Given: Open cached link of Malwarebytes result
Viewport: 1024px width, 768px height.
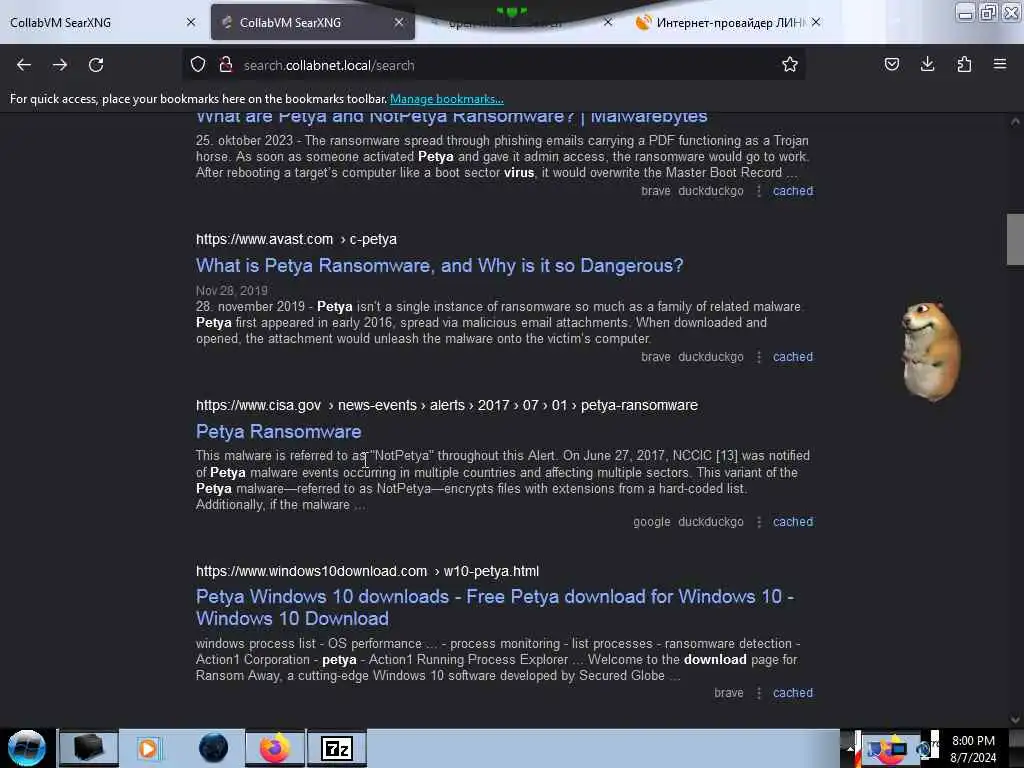Looking at the screenshot, I should pos(793,191).
